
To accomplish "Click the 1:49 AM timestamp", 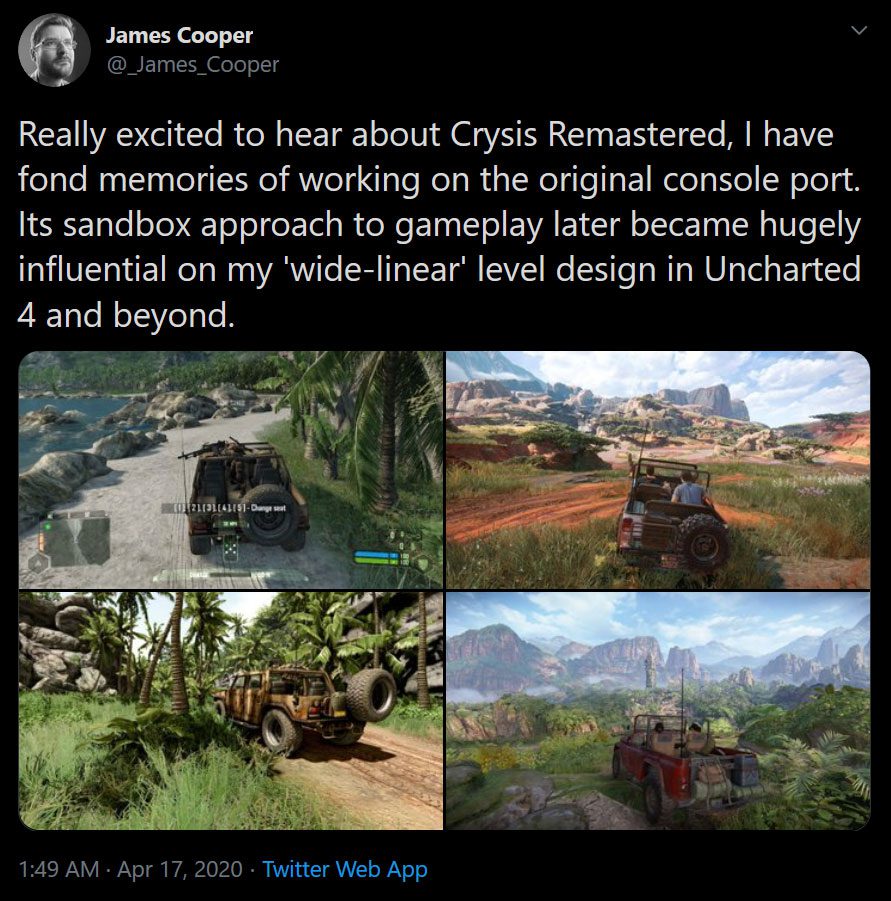I will 59,869.
